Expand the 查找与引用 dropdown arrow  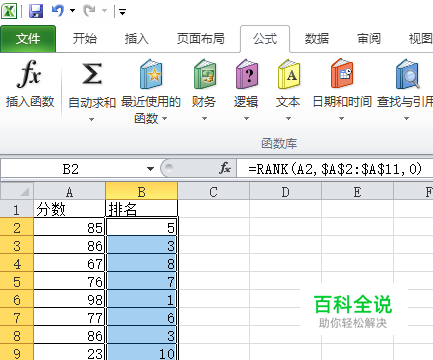point(406,118)
